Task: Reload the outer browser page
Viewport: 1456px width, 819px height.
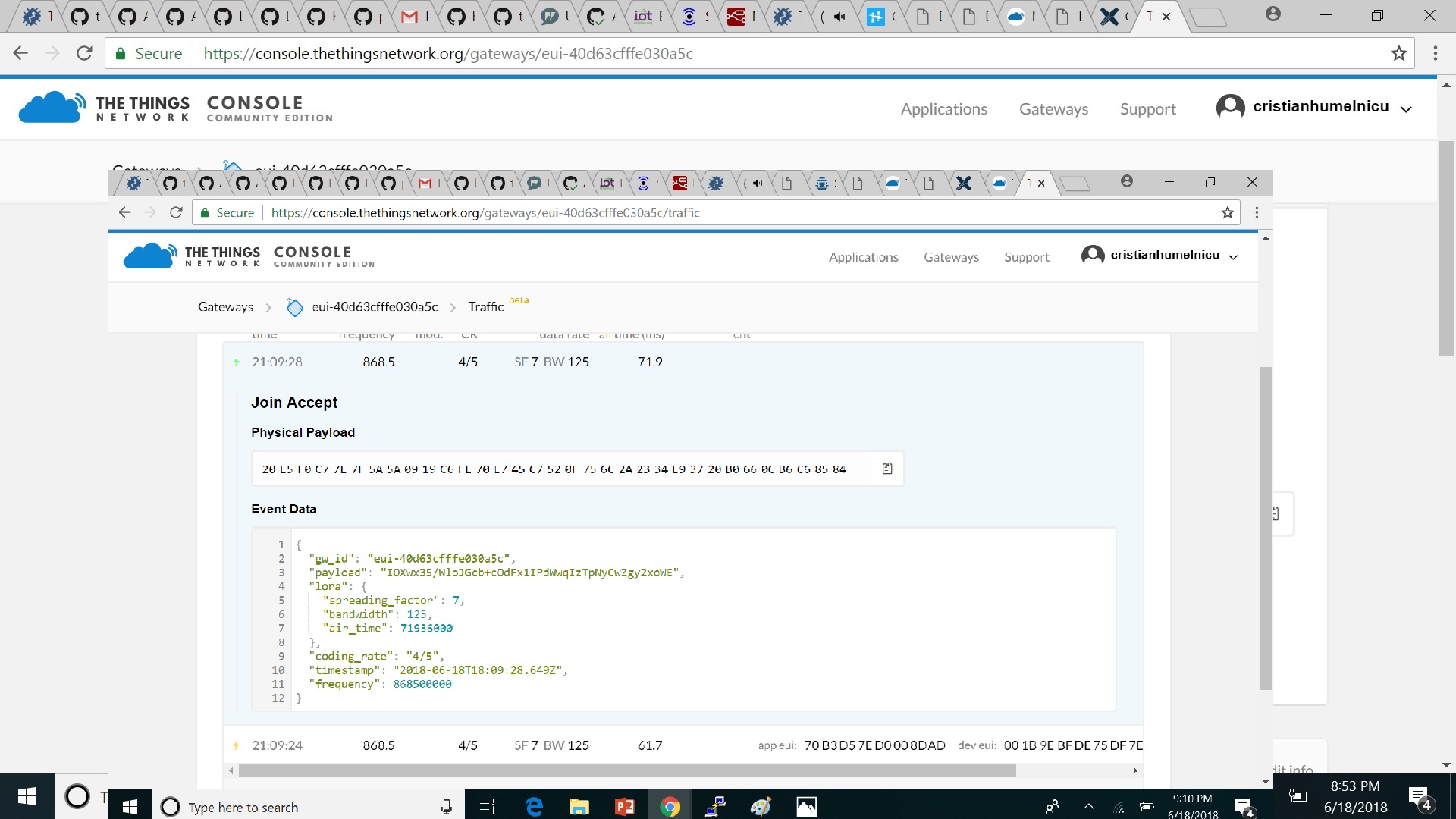Action: point(84,54)
